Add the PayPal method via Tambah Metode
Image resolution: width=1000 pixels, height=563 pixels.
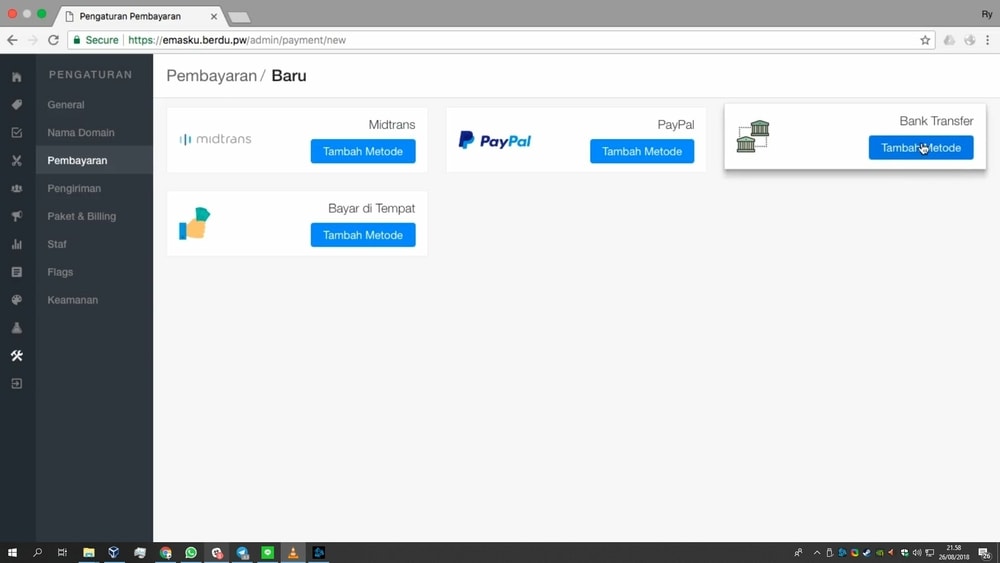(x=642, y=151)
